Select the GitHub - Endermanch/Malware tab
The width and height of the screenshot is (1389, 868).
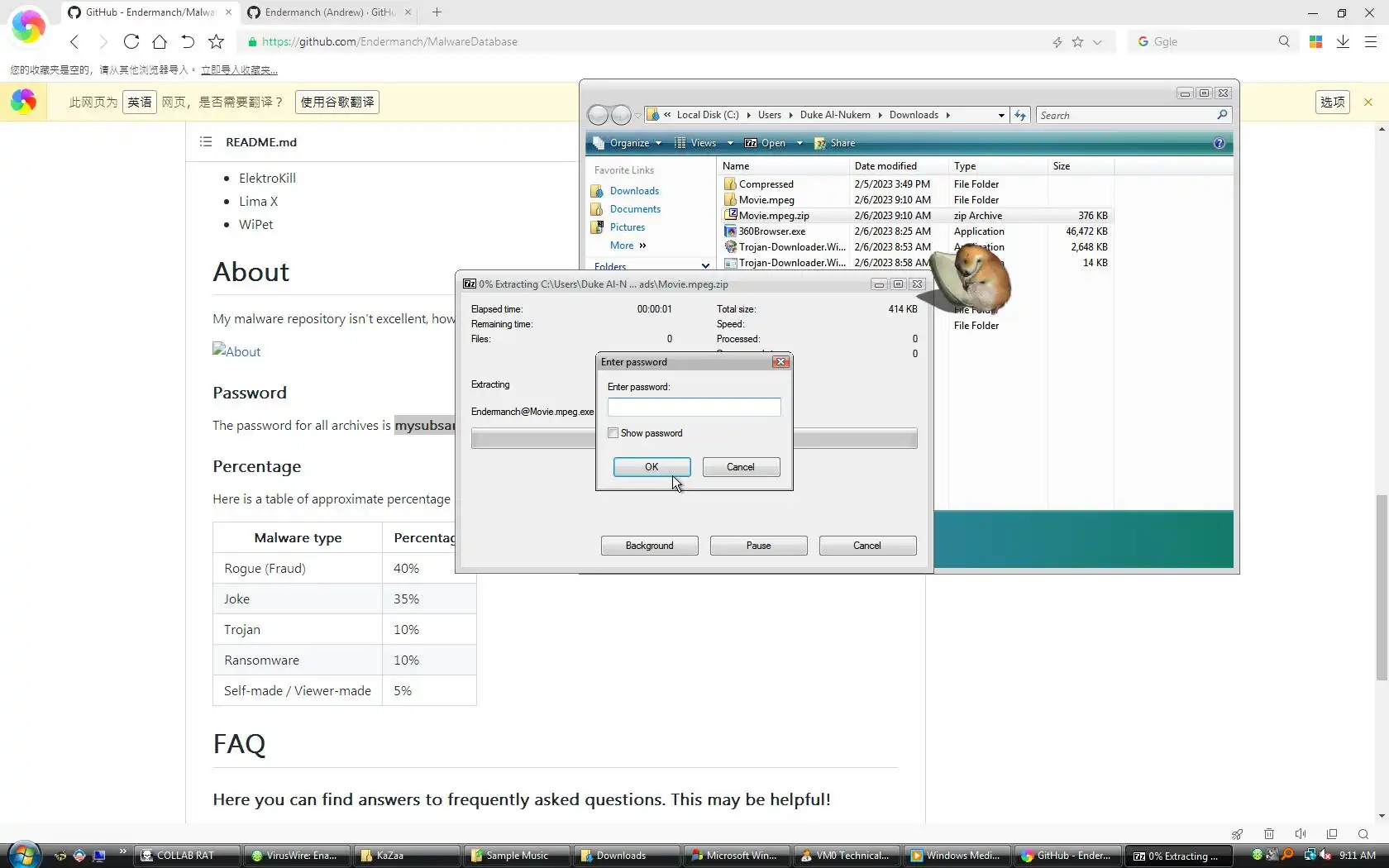click(150, 12)
